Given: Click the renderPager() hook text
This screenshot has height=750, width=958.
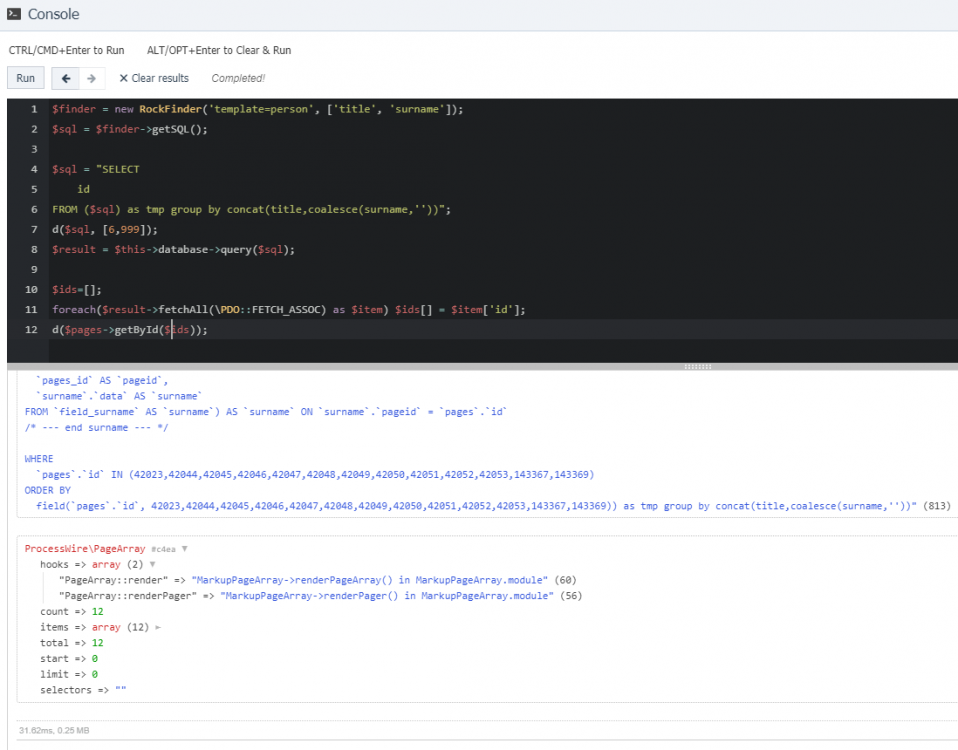Looking at the screenshot, I should tap(372, 595).
